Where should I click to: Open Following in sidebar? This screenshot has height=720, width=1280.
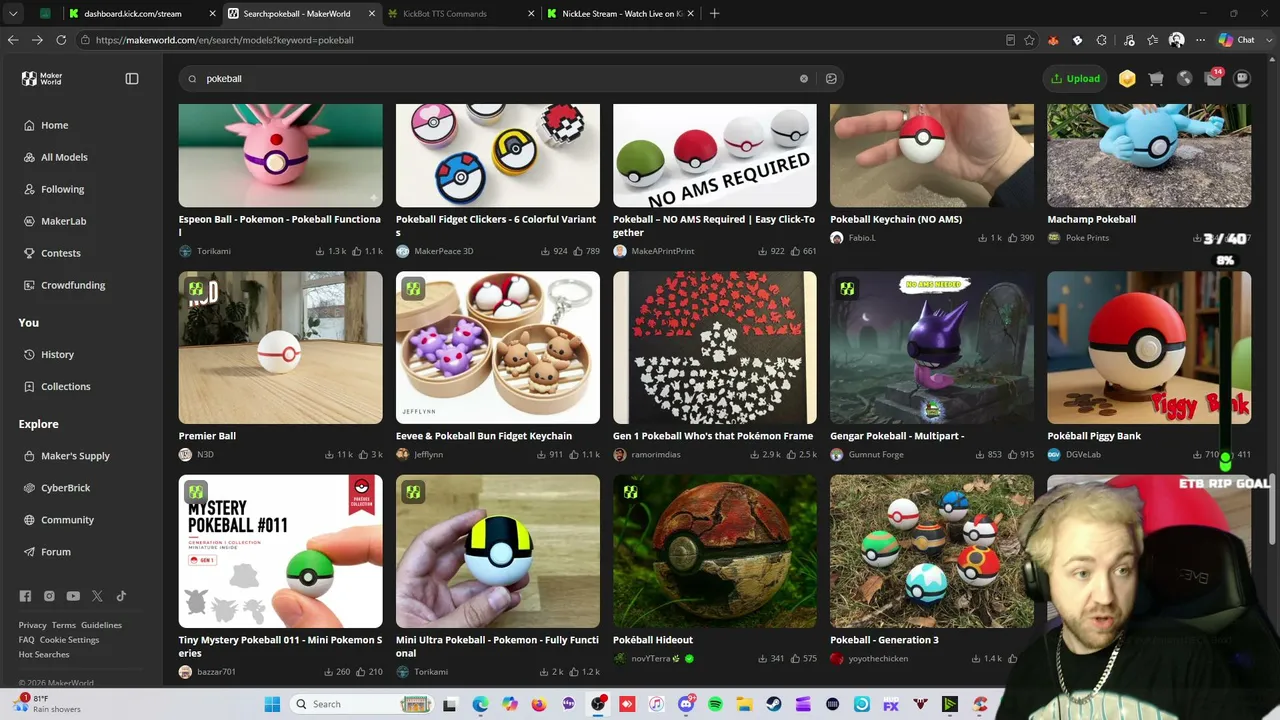[x=62, y=189]
